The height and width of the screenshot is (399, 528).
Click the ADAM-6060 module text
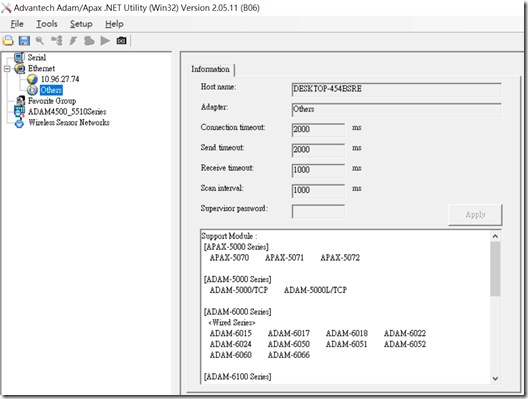[231, 355]
